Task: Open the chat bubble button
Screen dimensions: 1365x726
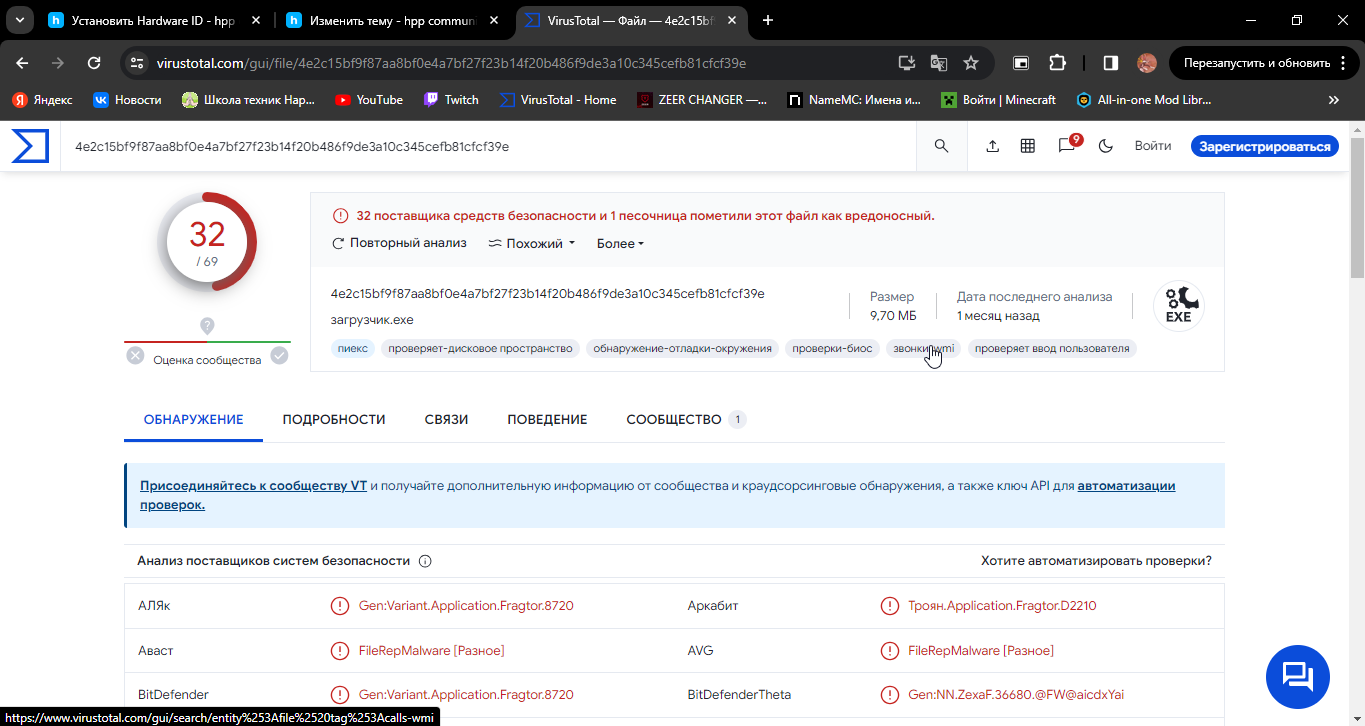Action: point(1297,677)
